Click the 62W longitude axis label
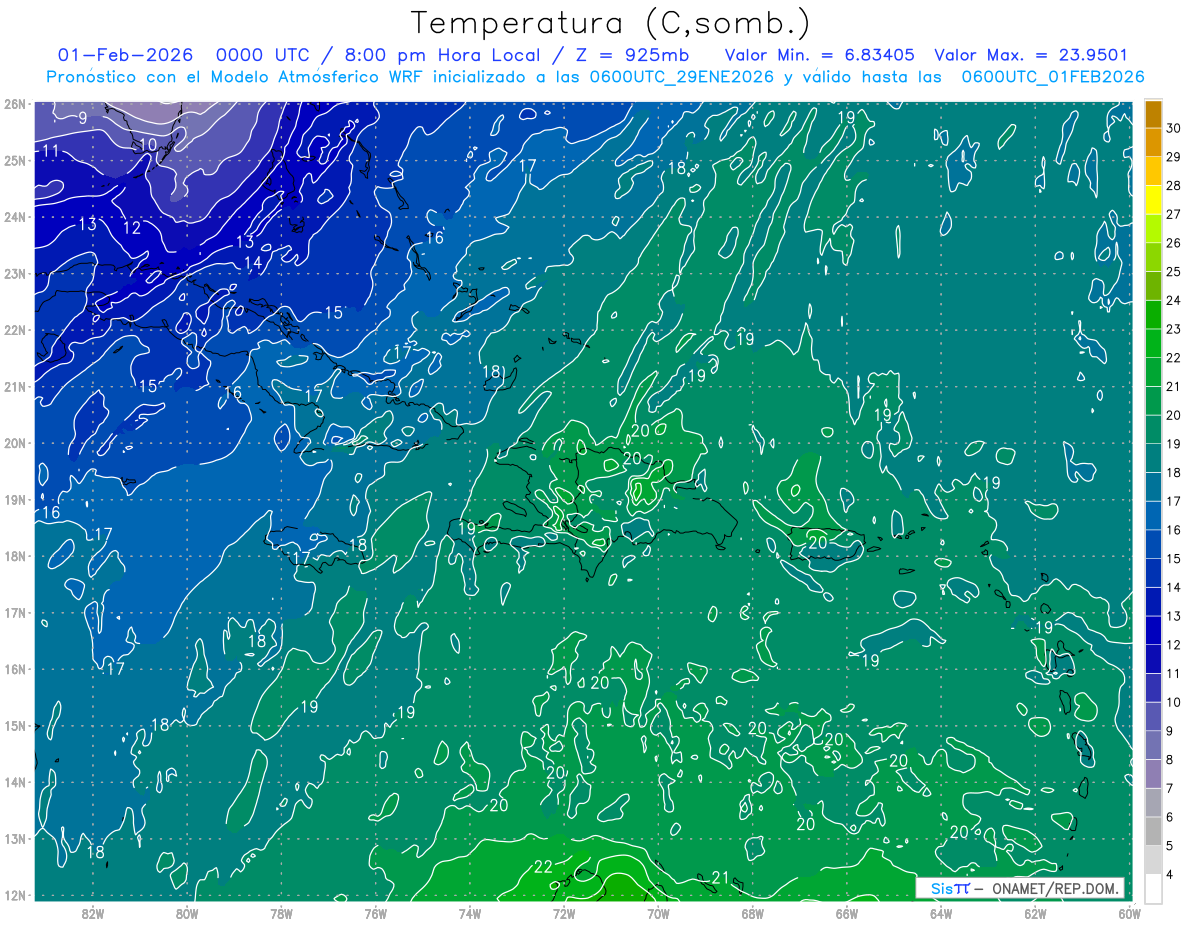This screenshot has width=1200, height=927. 1035,913
